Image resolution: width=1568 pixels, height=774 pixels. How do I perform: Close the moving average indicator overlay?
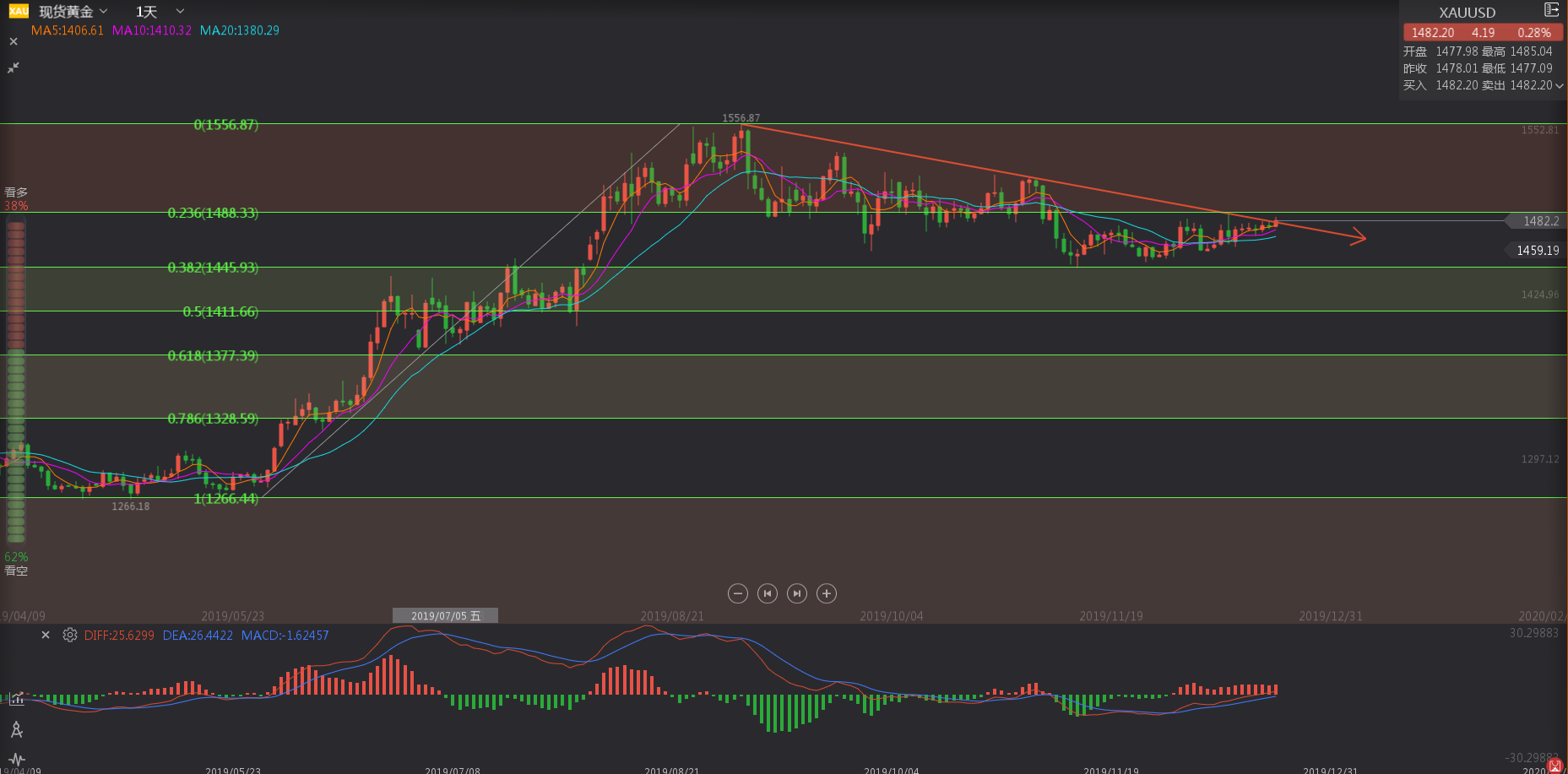14,41
